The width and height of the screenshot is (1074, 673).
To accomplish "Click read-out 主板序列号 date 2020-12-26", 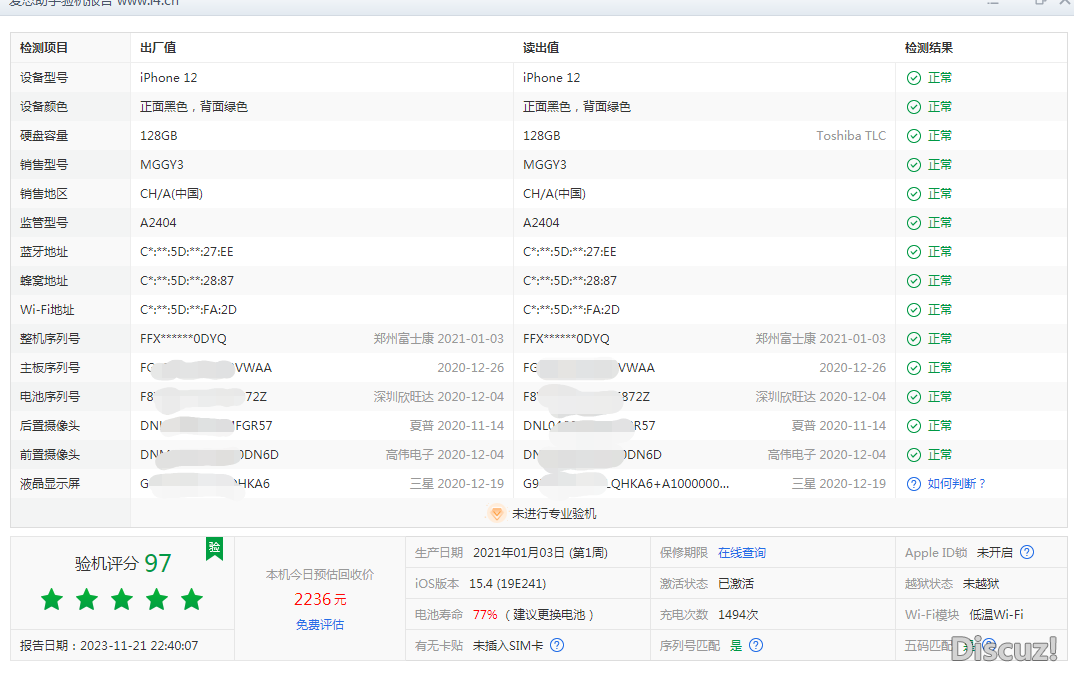I will [x=852, y=368].
